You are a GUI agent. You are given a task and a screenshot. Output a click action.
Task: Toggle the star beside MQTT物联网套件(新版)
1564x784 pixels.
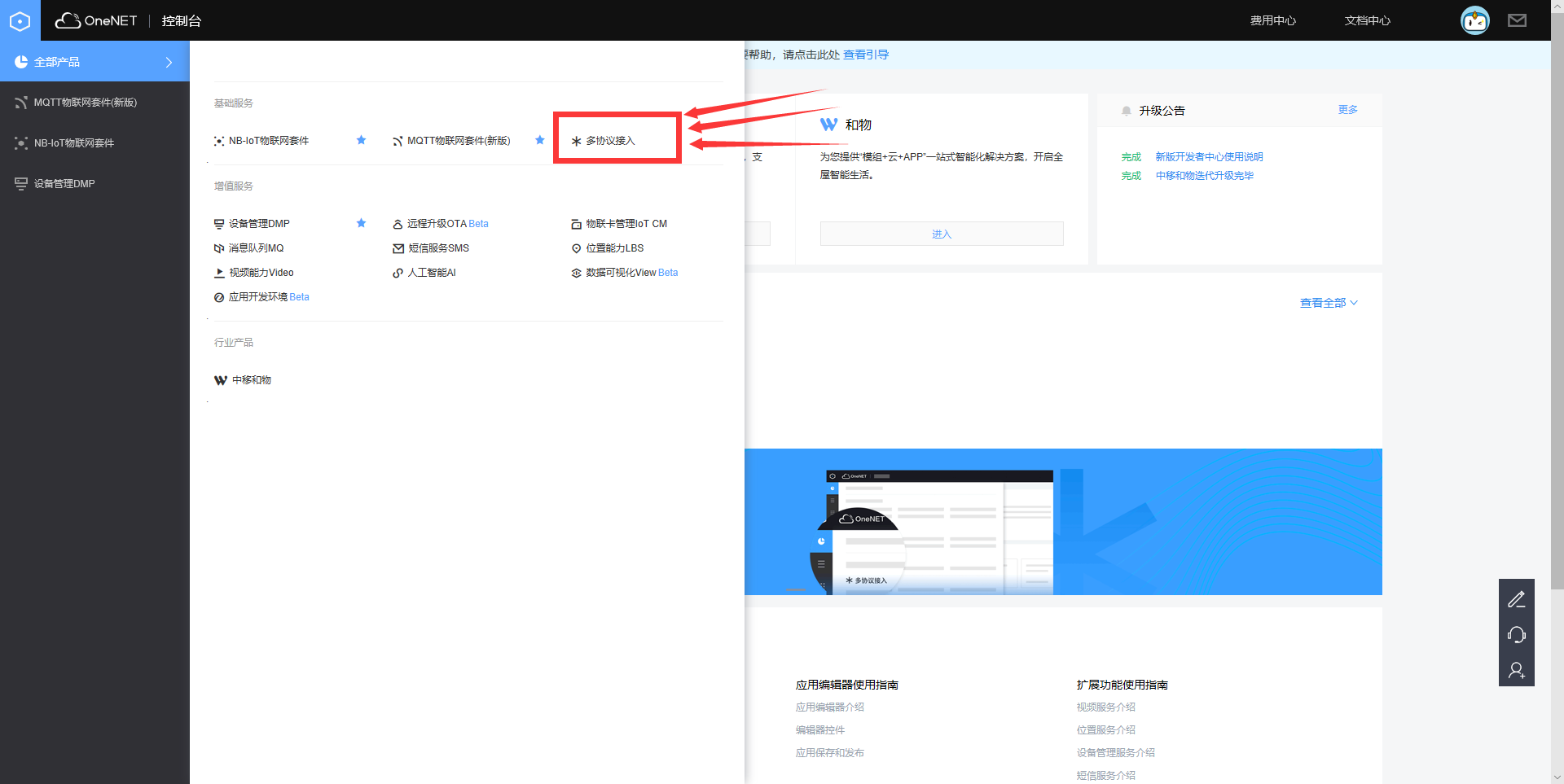[539, 140]
